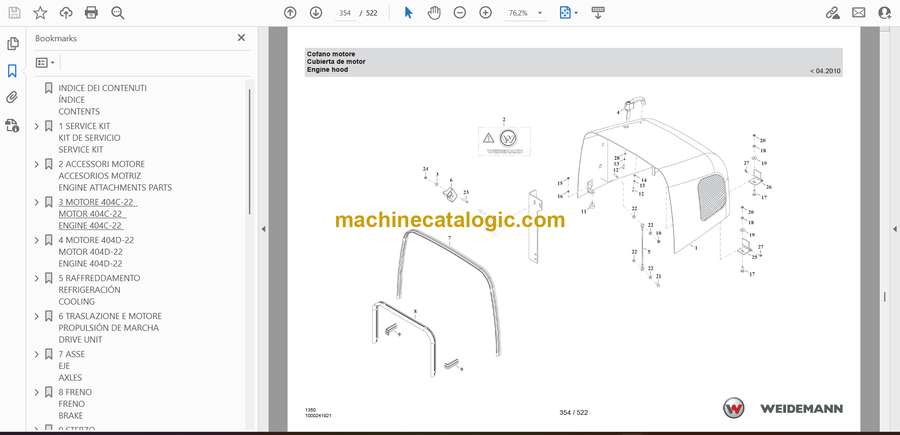Select the ENGINE ATTACHMENTS PARTS bookmark

point(115,187)
